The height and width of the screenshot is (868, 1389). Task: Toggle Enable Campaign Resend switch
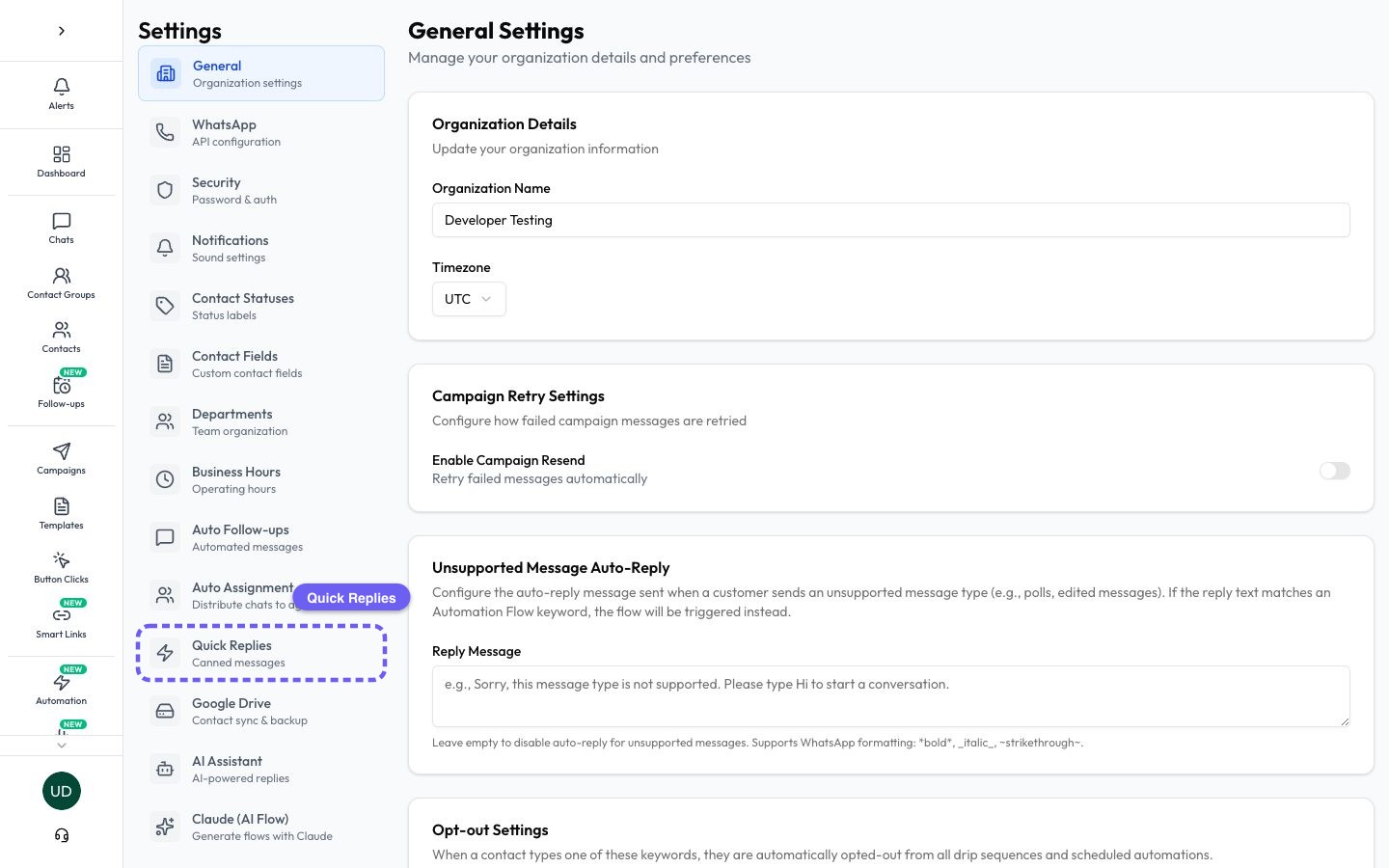click(1335, 471)
